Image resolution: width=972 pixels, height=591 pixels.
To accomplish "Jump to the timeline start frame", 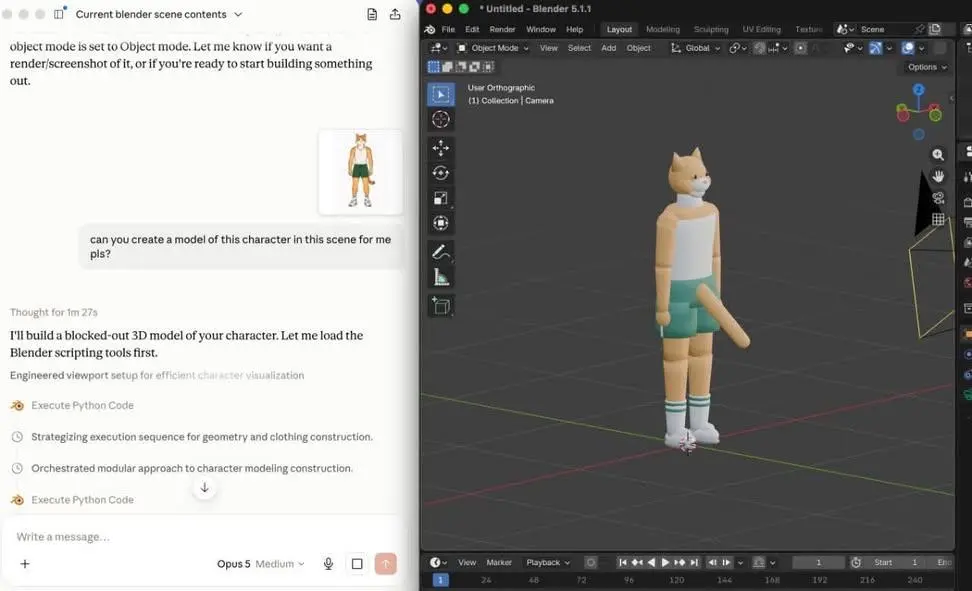I will point(622,562).
